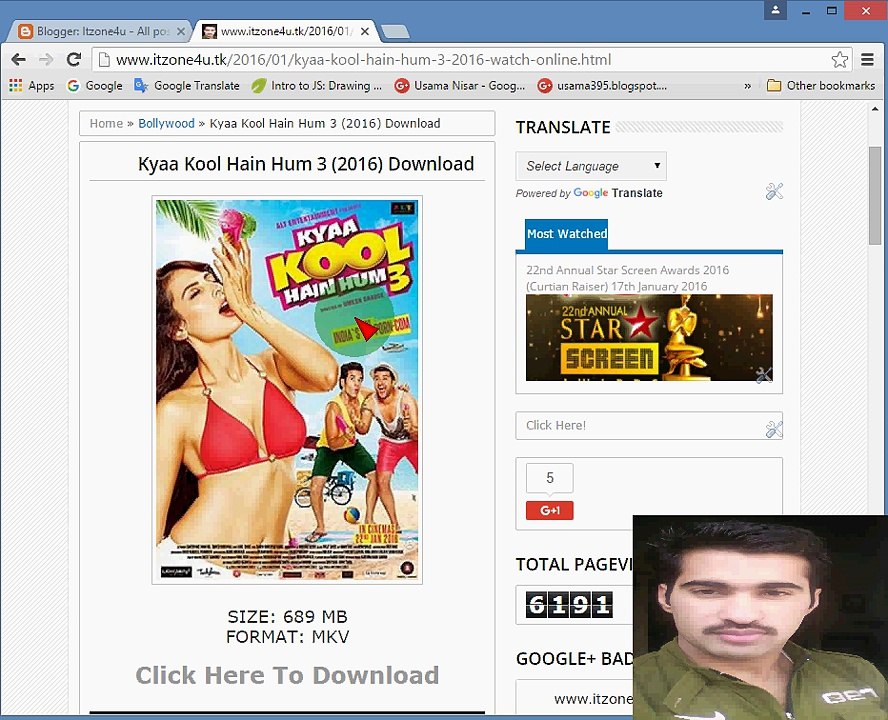
Task: Expand the bookmarks overflow chevron
Action: [748, 86]
